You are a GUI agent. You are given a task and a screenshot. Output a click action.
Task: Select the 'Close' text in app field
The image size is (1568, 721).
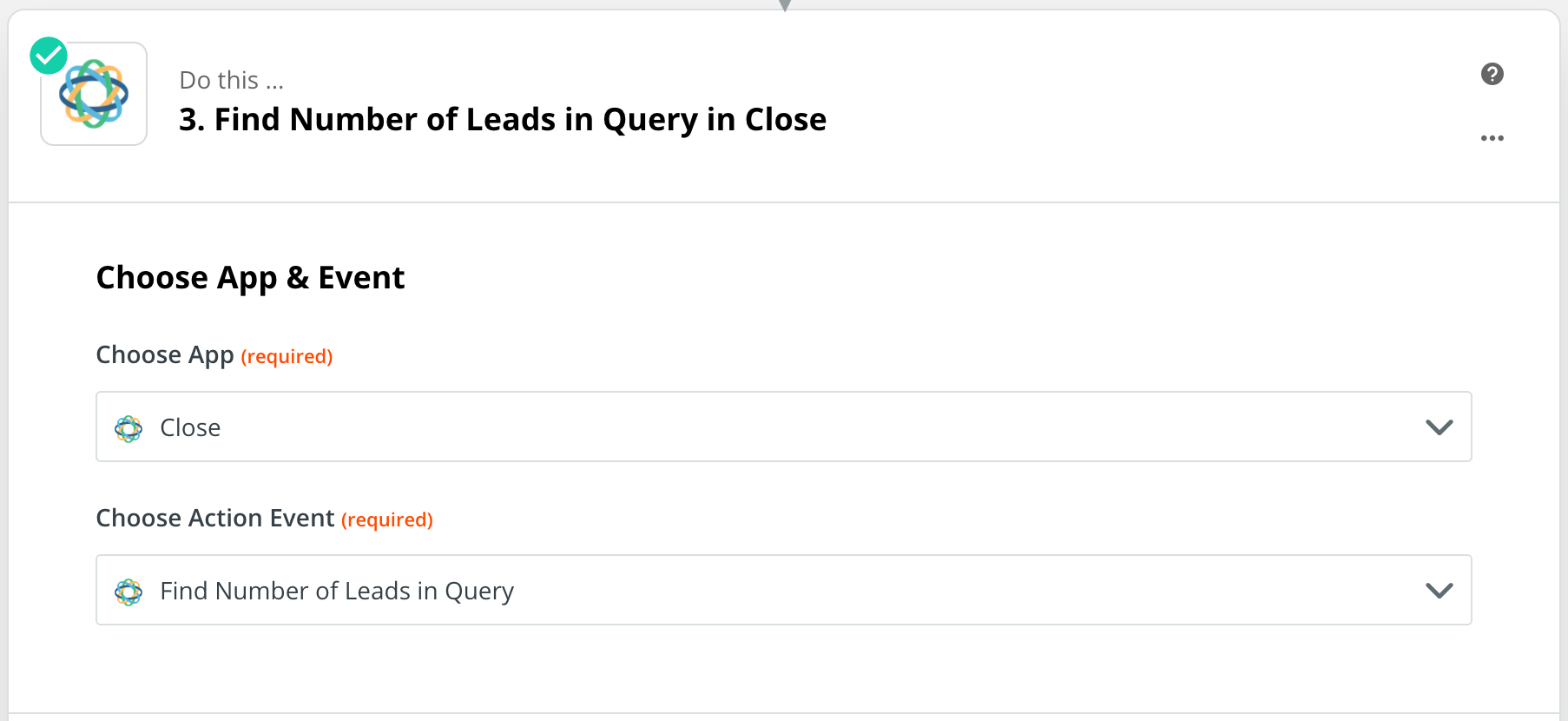190,427
